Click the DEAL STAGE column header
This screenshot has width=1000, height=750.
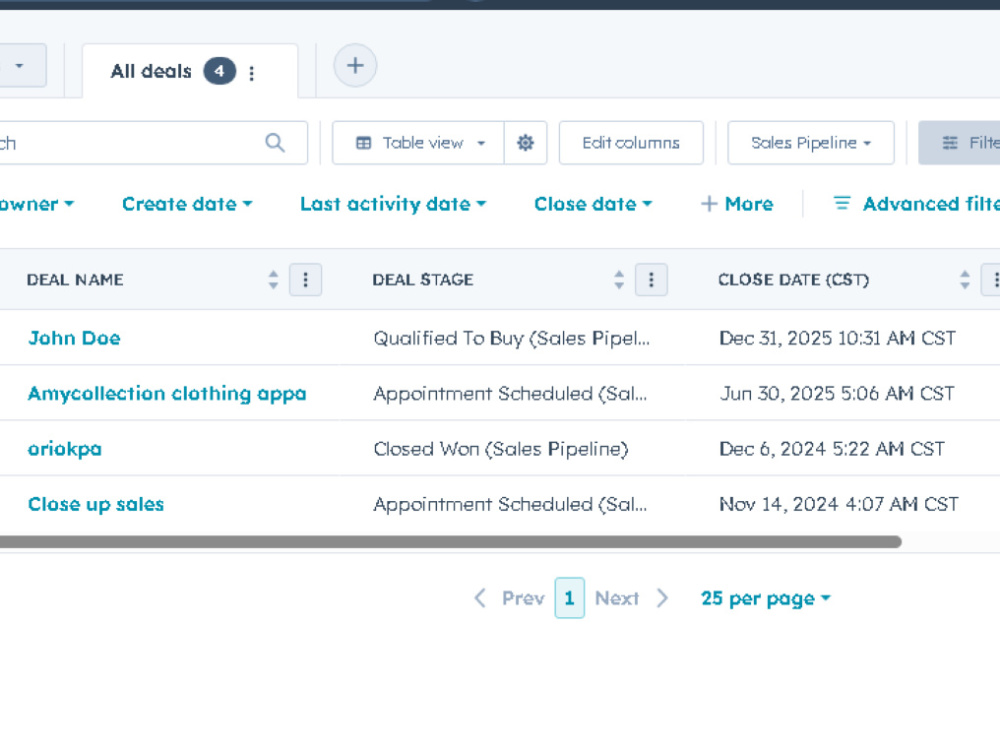[423, 280]
